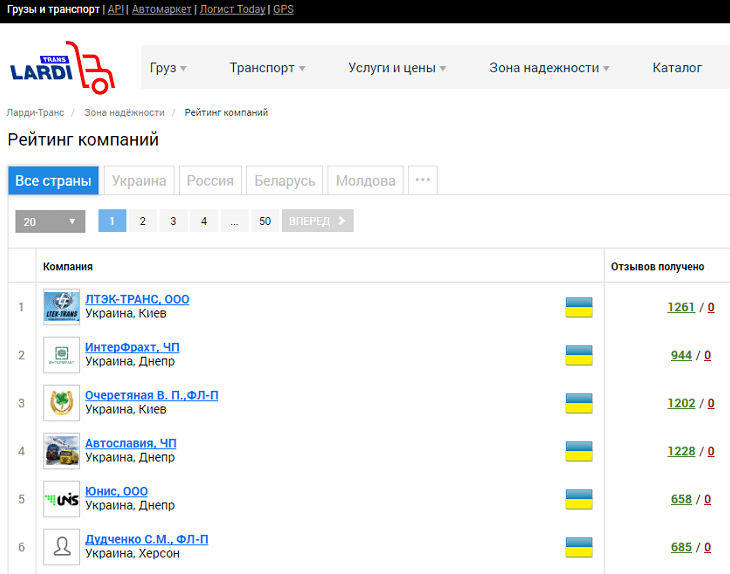
Task: Click Ukraine flag in Очеретяная row
Action: pyautogui.click(x=579, y=403)
